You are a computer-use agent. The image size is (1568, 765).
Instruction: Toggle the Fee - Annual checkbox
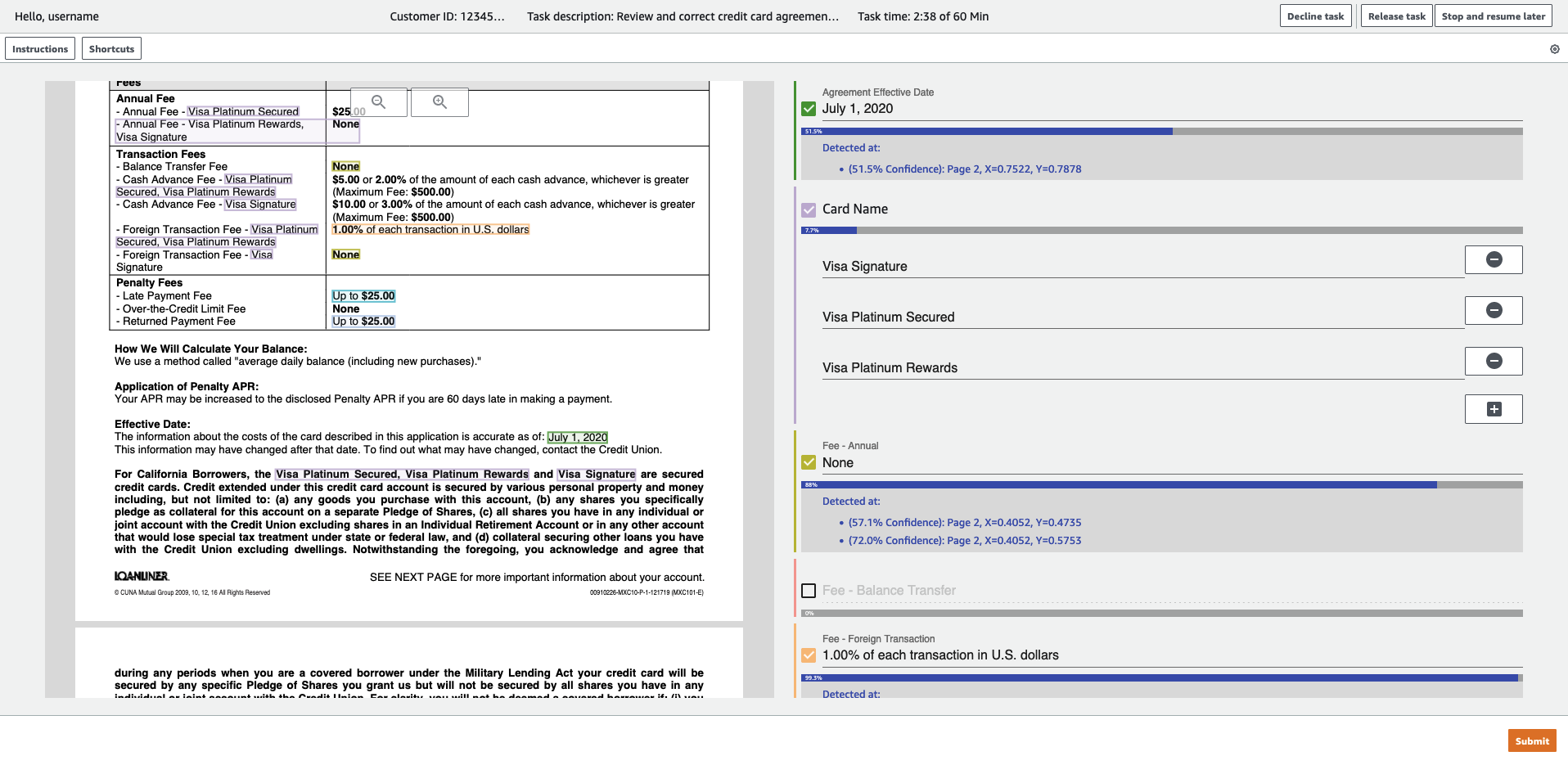tap(809, 463)
